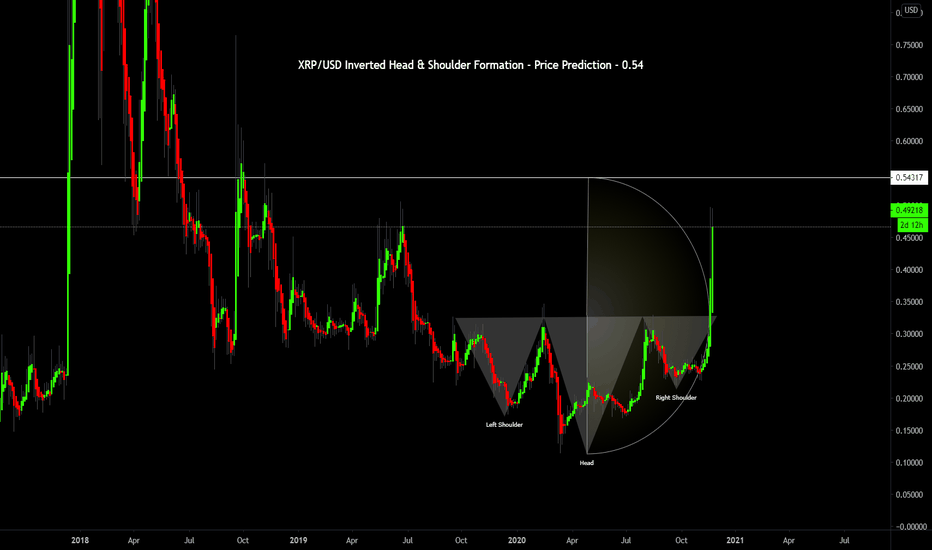Select the Right Shoulder annotation
The width and height of the screenshot is (932, 550).
tap(676, 397)
